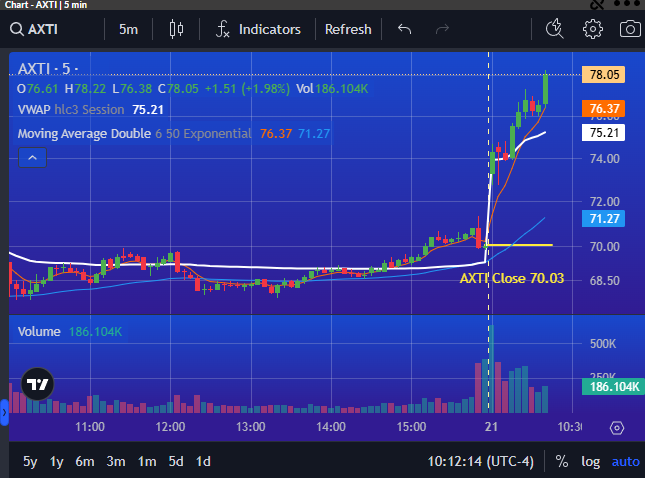
Task: Expand the left side panel arrow
Action: 4,412
